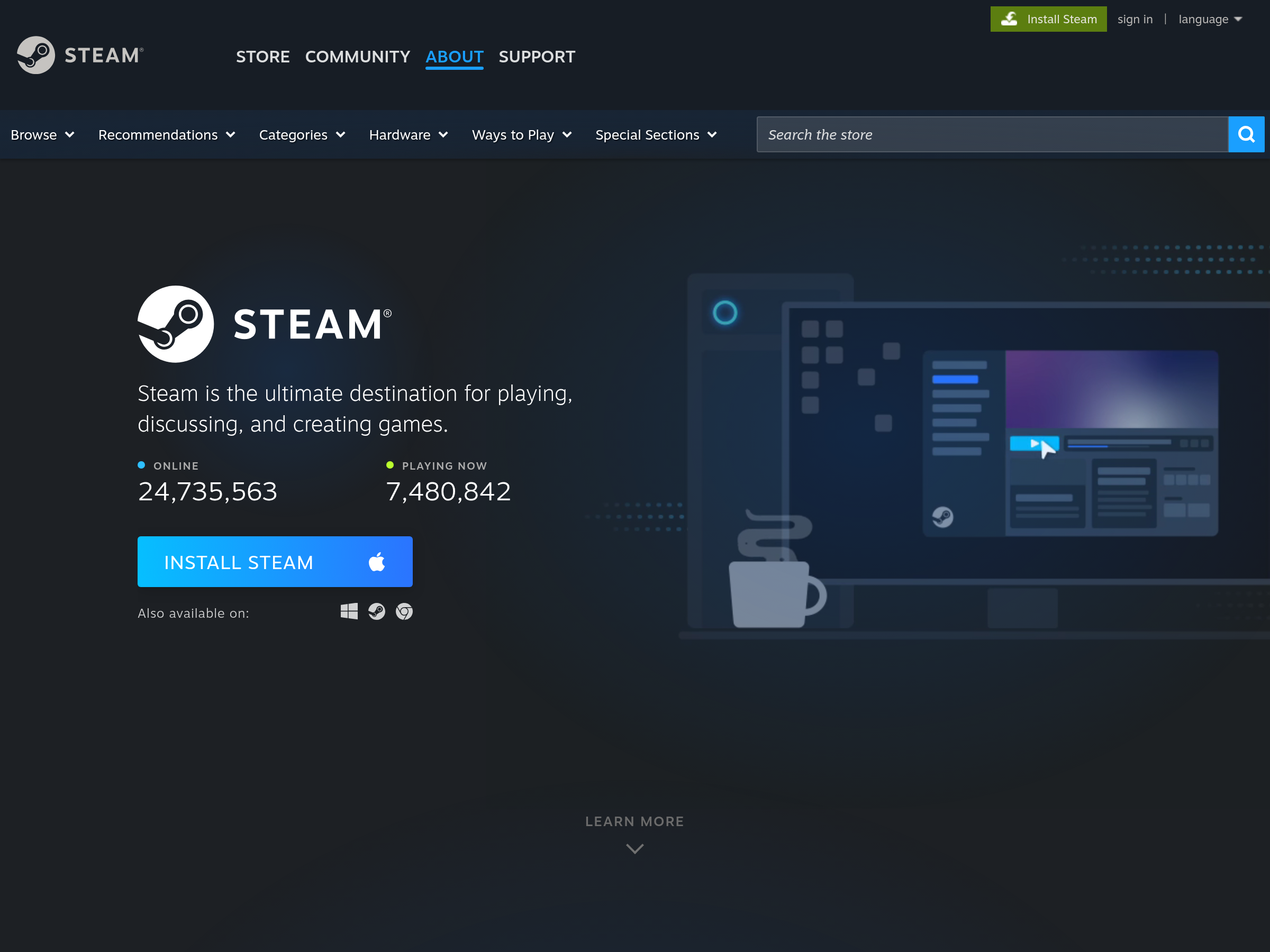
Task: Click the 'ultimate destination' tagline text
Action: tap(355, 409)
